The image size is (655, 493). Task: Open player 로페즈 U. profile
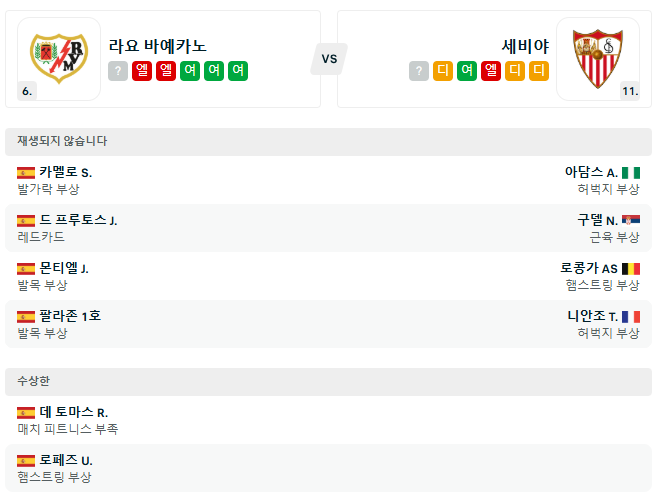pyautogui.click(x=66, y=460)
